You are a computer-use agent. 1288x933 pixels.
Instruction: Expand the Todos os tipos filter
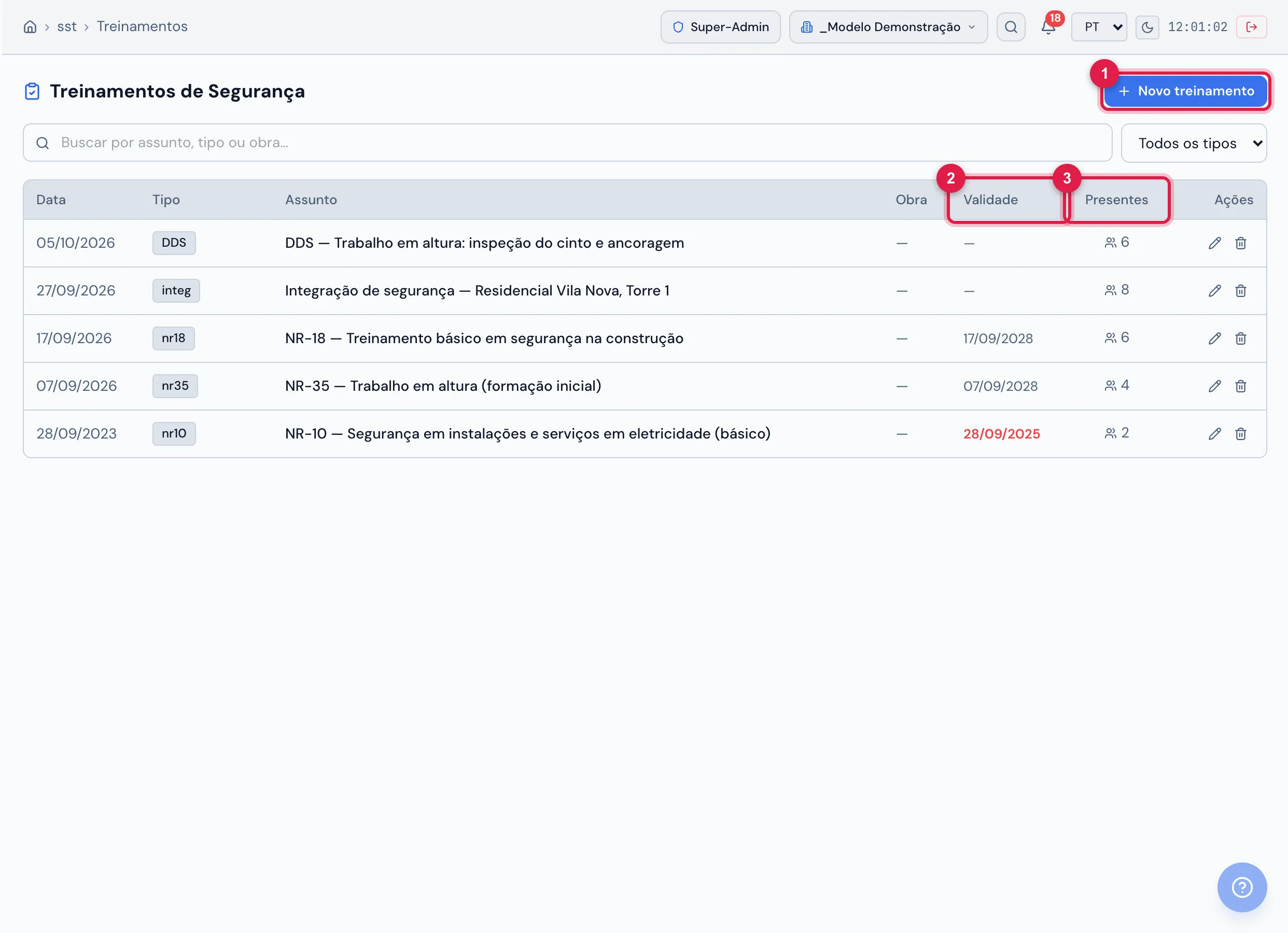1194,143
